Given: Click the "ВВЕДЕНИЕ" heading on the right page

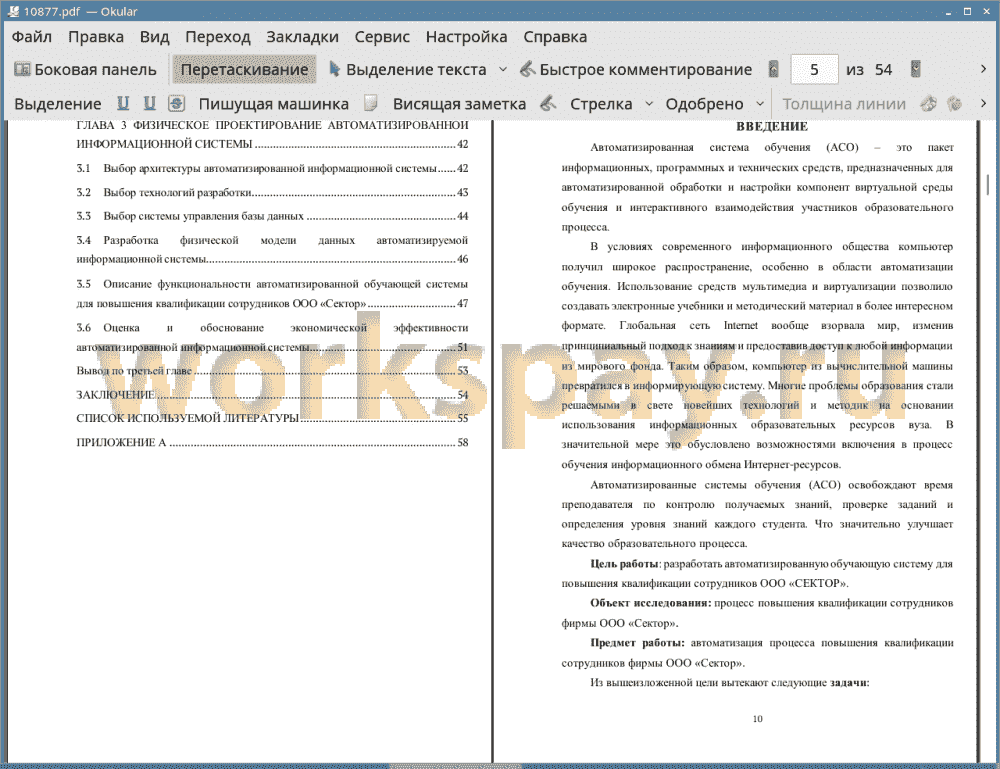Looking at the screenshot, I should 772,126.
